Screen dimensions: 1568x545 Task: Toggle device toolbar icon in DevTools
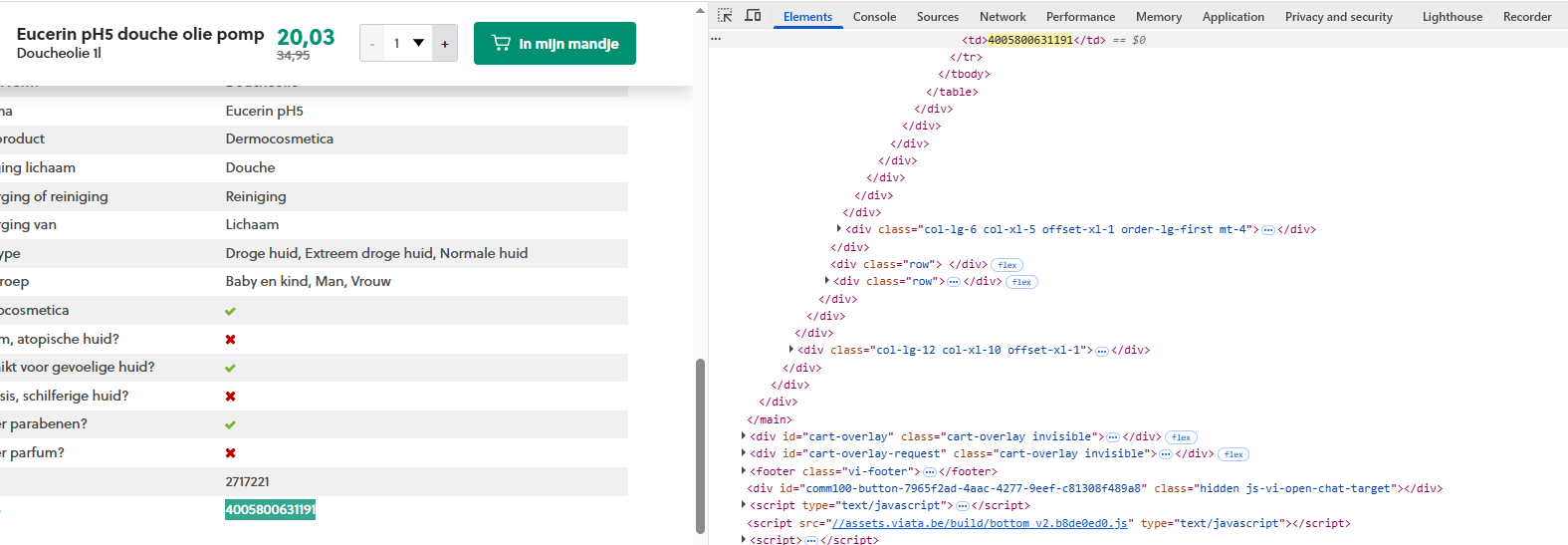pyautogui.click(x=753, y=16)
